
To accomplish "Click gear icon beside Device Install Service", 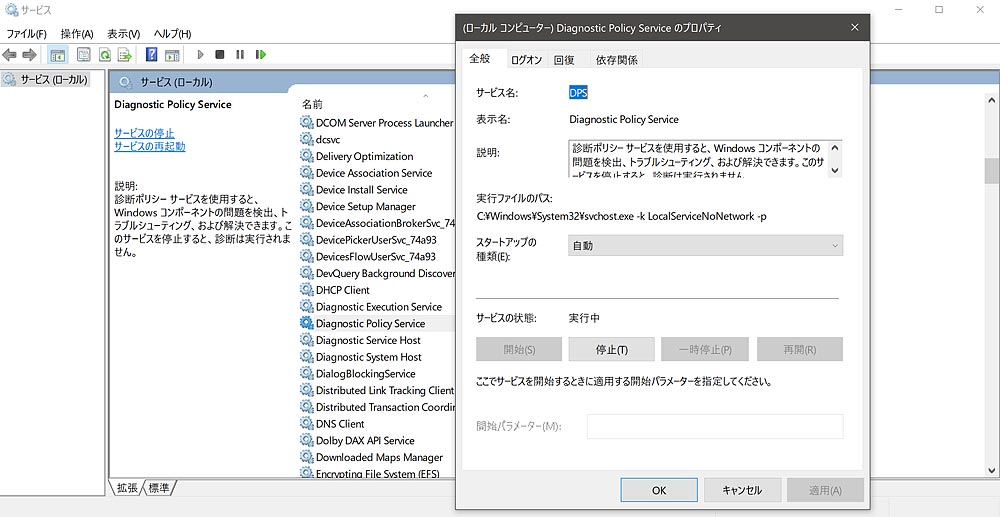I will (307, 190).
